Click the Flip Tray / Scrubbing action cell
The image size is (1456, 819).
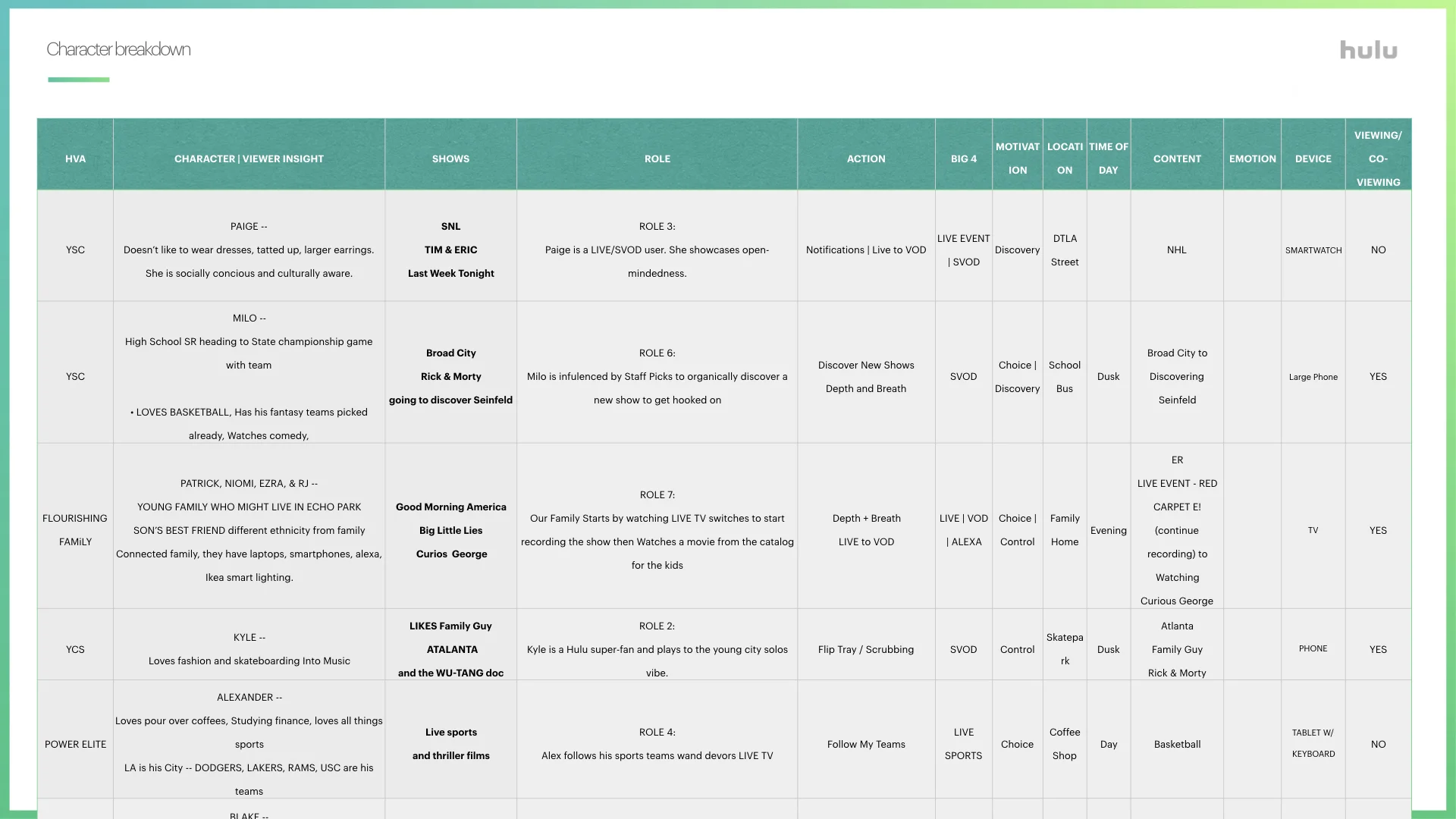coord(866,649)
